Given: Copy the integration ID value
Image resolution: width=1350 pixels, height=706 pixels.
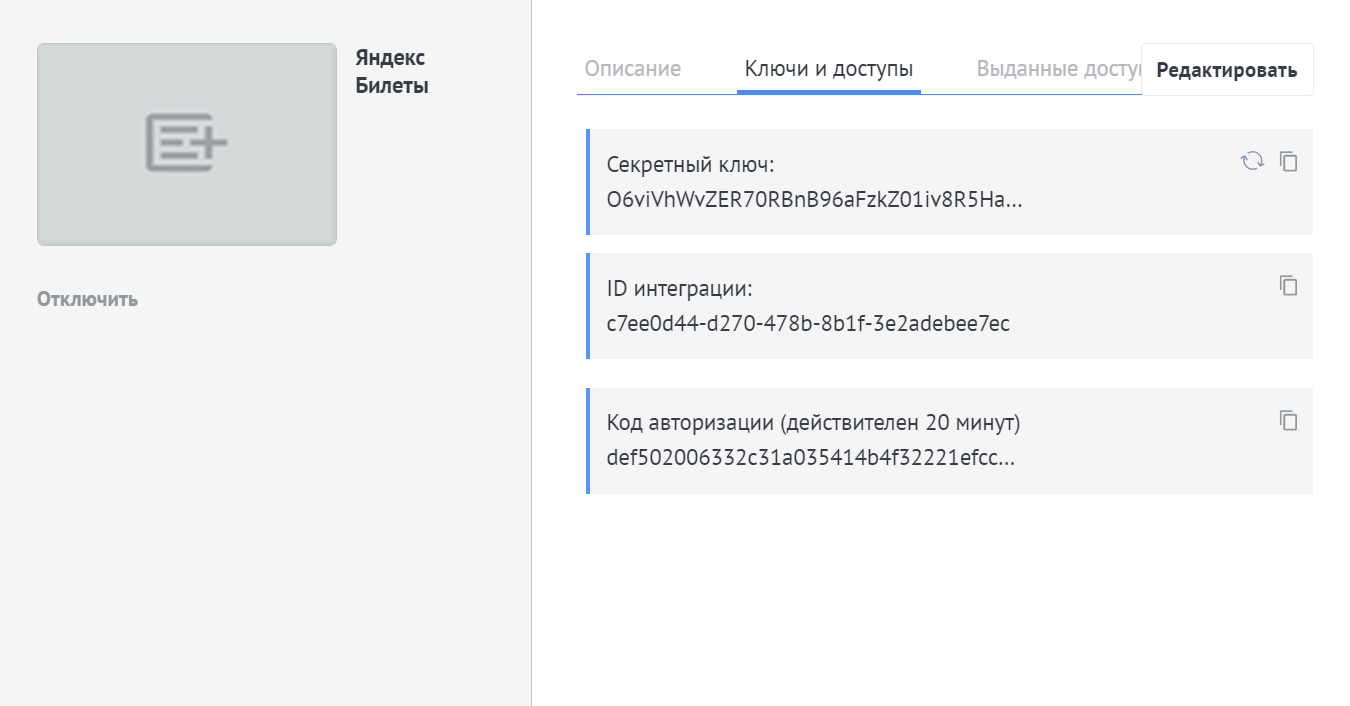Looking at the screenshot, I should coord(1289,286).
